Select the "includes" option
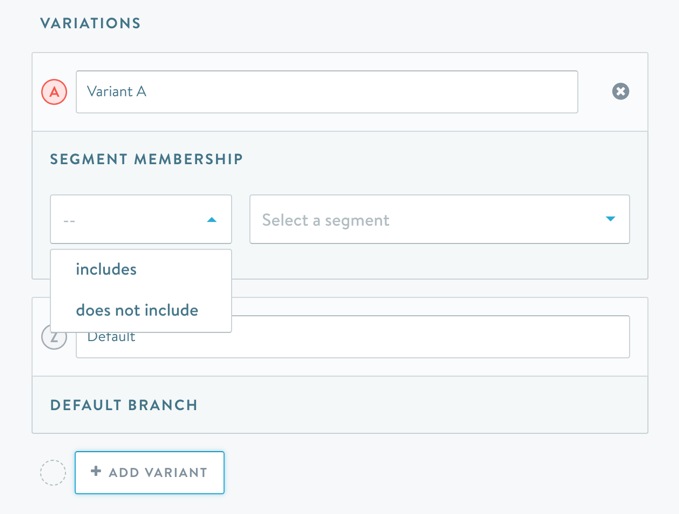 (x=106, y=270)
